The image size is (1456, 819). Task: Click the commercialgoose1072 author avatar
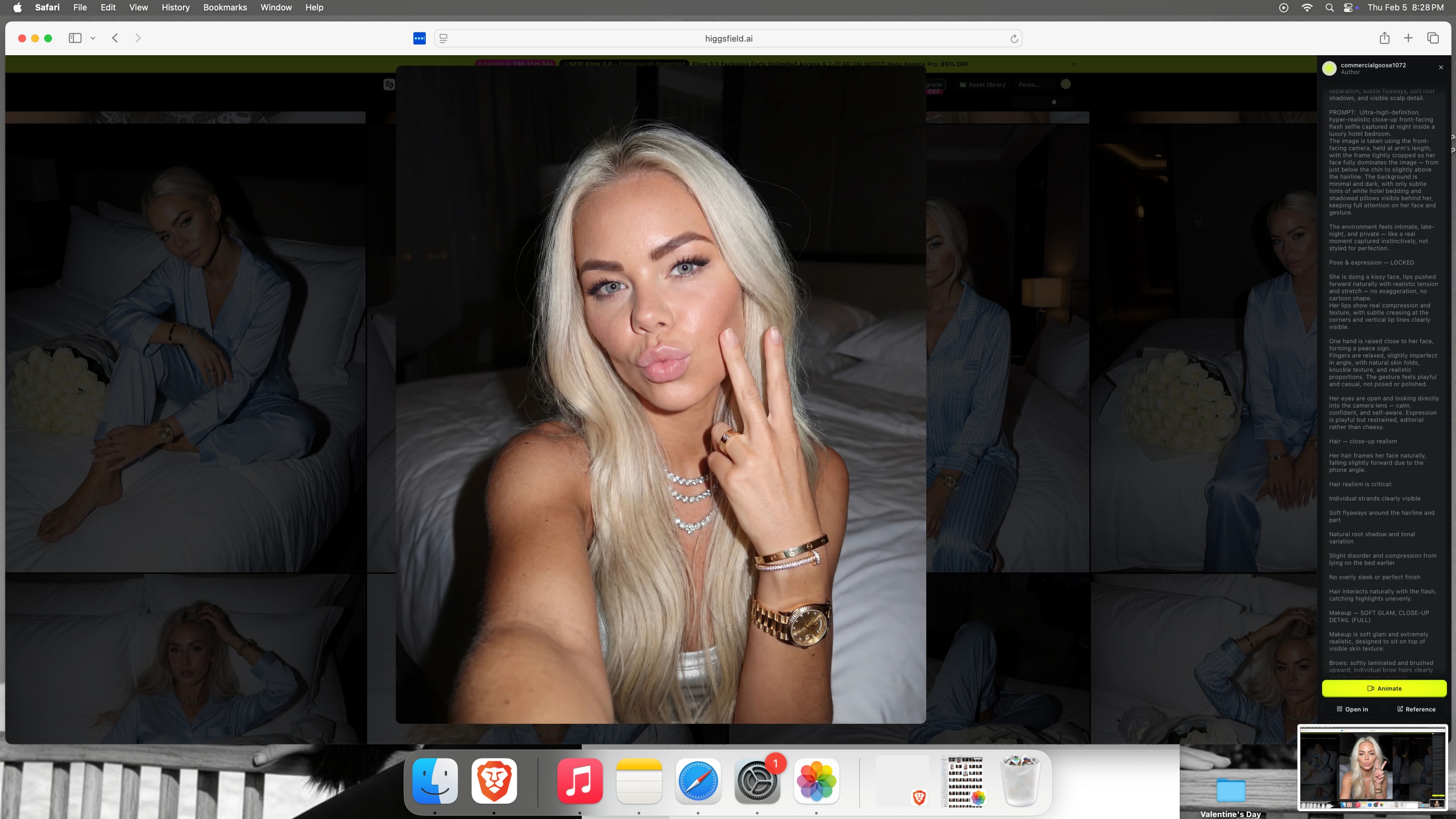click(1329, 68)
